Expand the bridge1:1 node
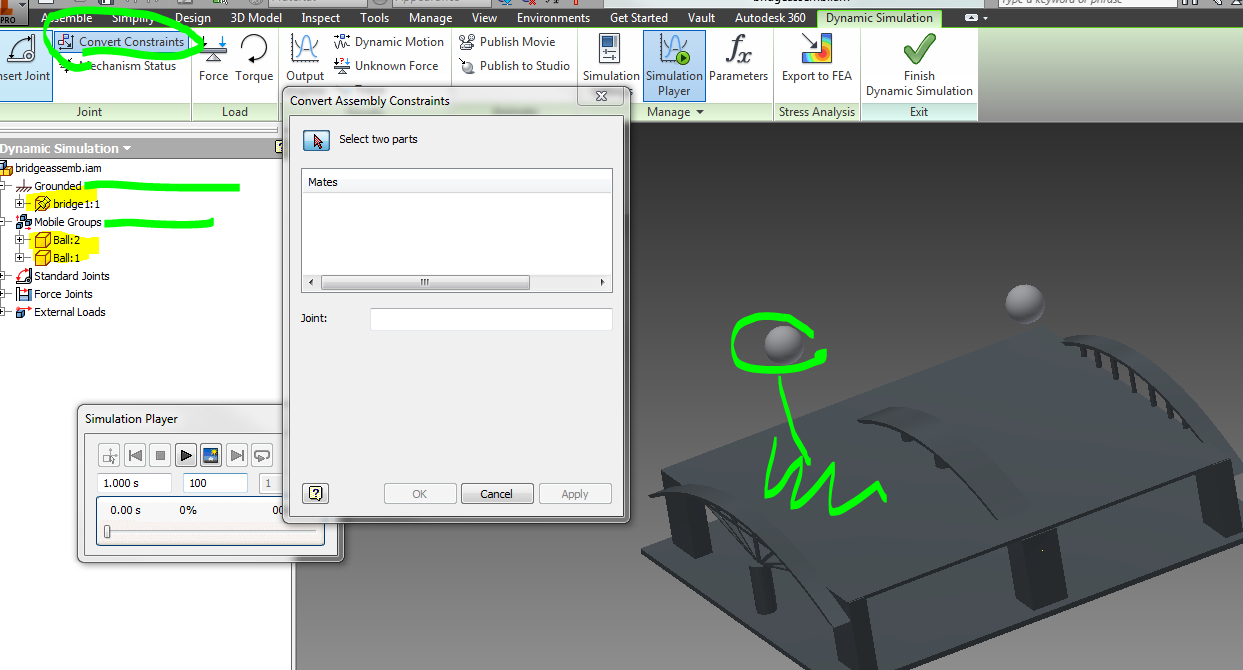1243x670 pixels. (x=19, y=204)
